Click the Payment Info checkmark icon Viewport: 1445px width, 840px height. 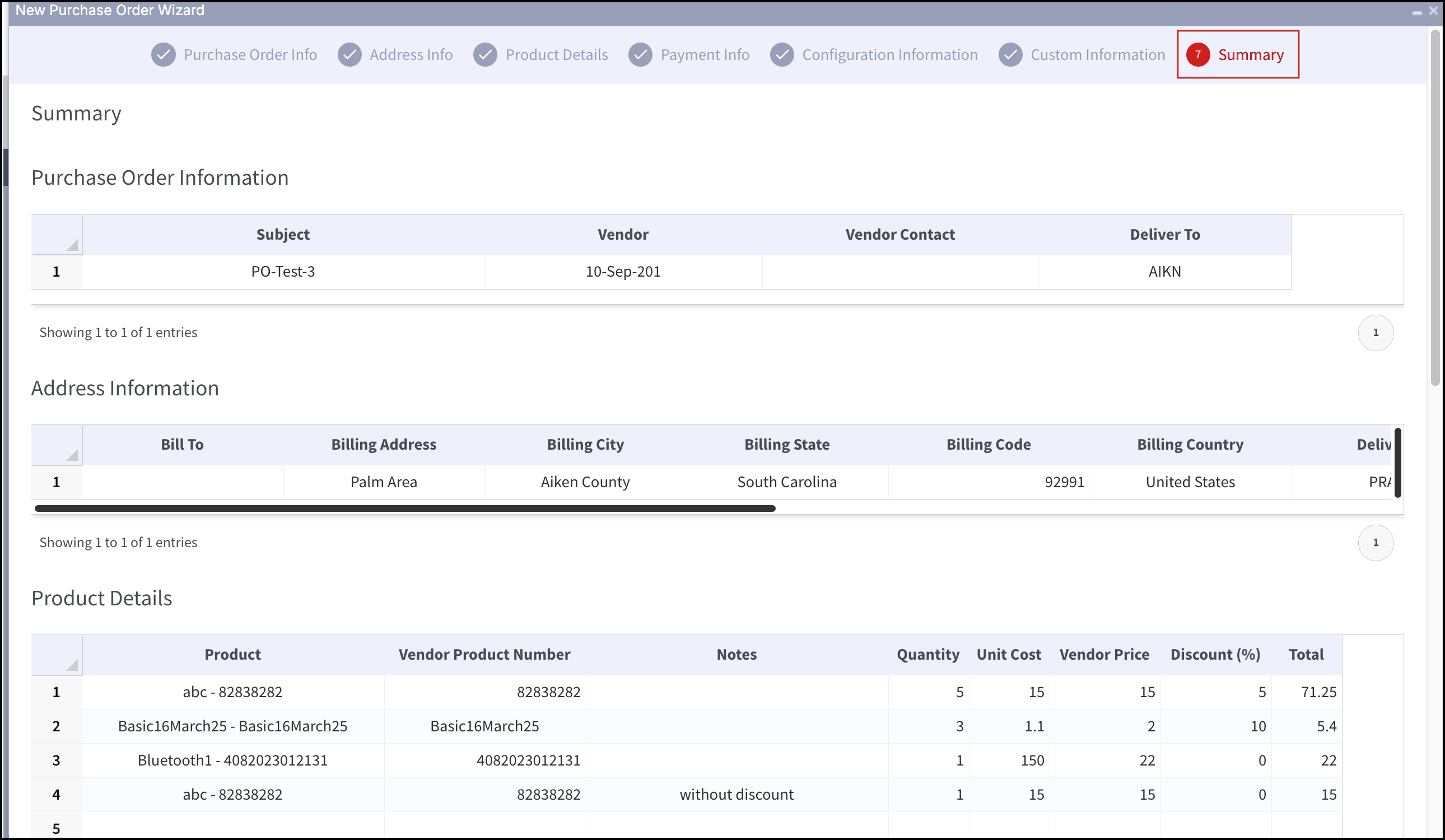pyautogui.click(x=641, y=55)
